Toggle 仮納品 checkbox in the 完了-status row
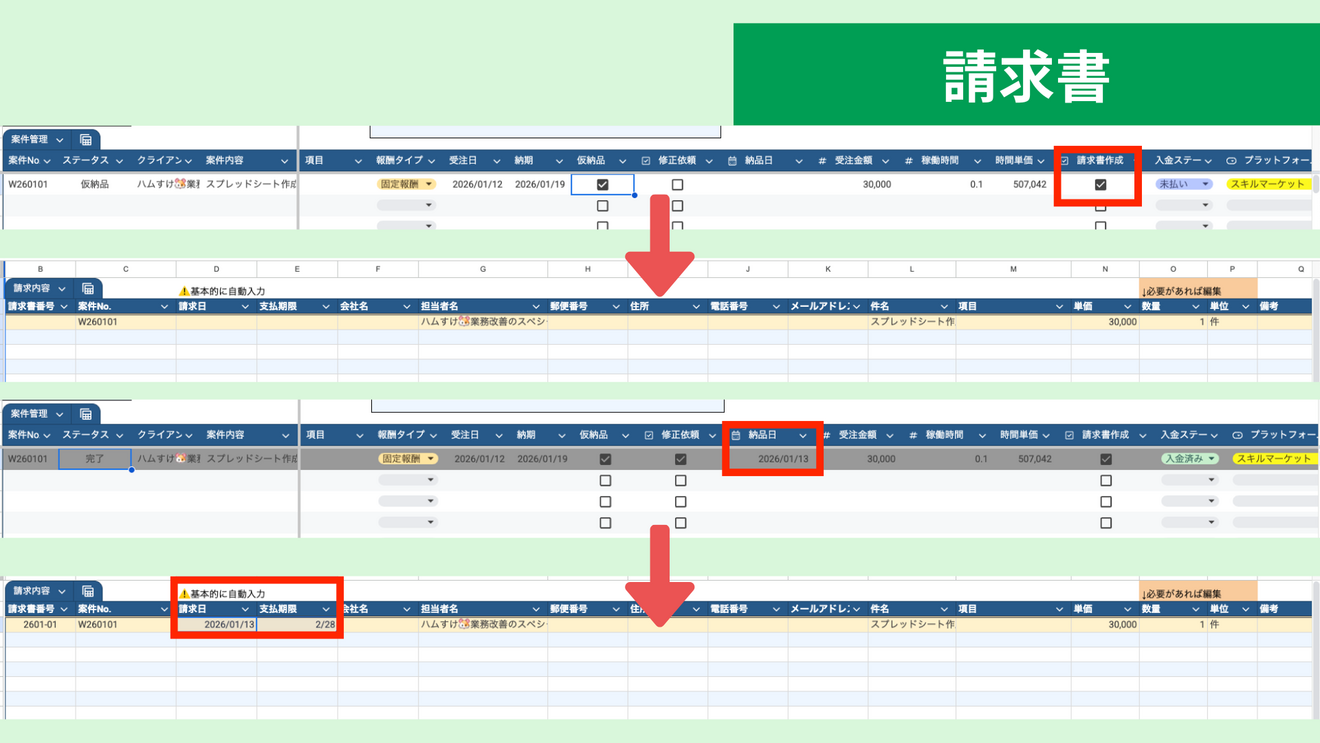The height and width of the screenshot is (743, 1320). point(605,459)
